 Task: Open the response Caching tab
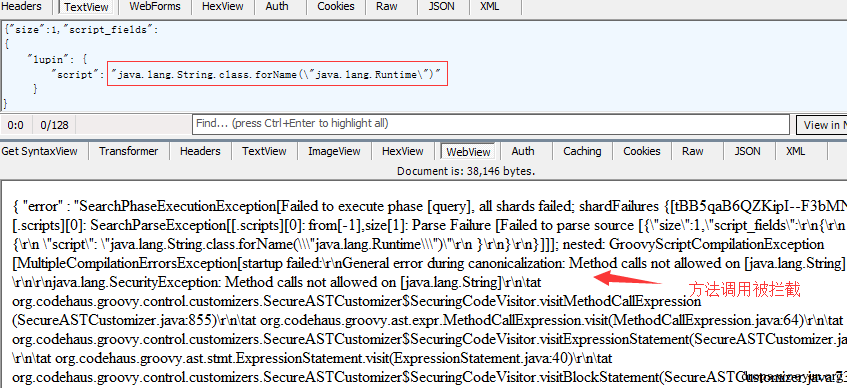point(582,151)
